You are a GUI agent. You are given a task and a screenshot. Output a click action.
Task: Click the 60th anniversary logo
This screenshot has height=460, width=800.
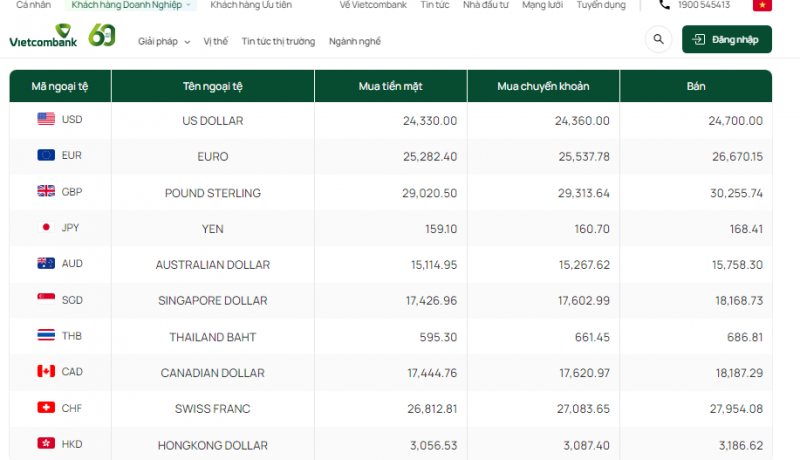coord(102,36)
